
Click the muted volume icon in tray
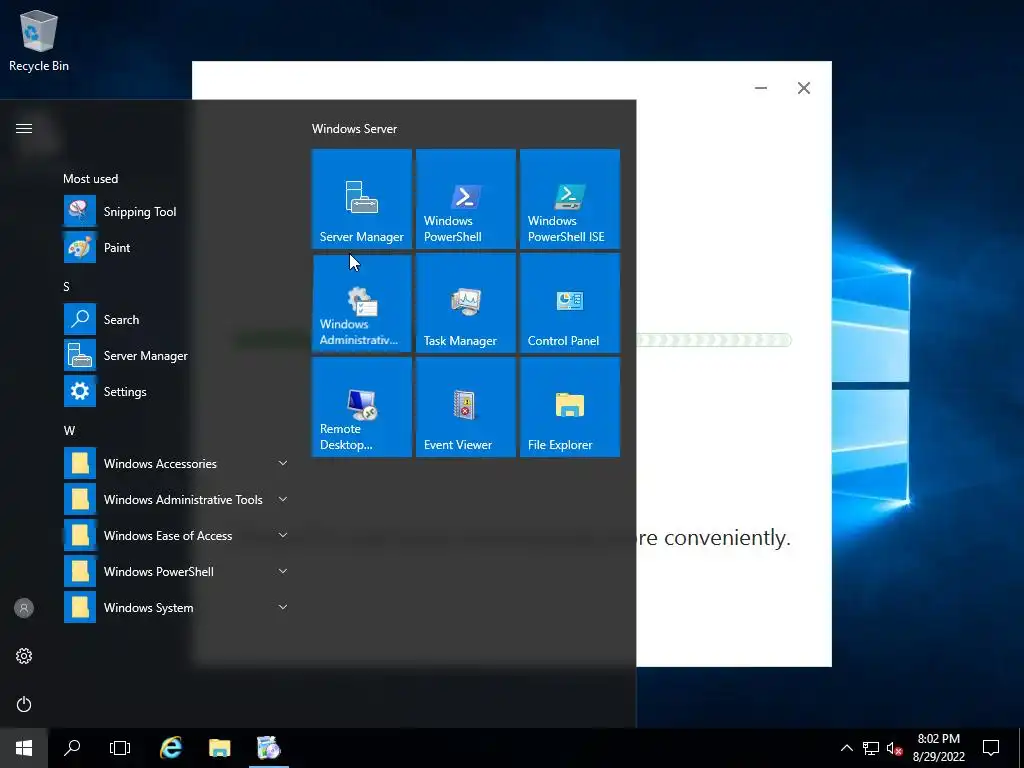click(x=894, y=748)
